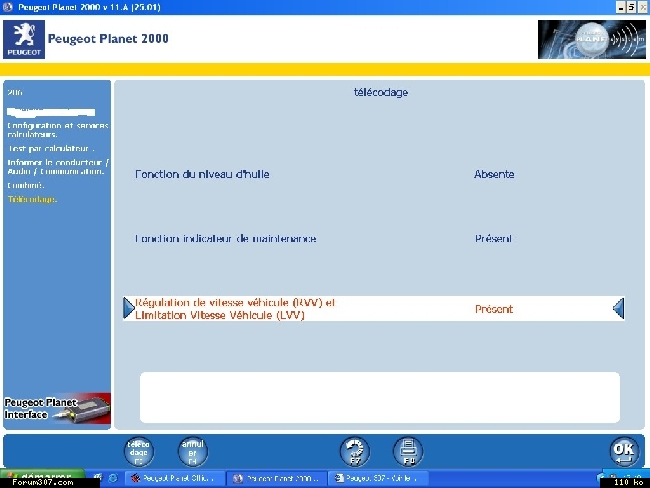Click the Peugeot Planet 2000 title bar icon
The width and height of the screenshot is (650, 488).
(8, 7)
